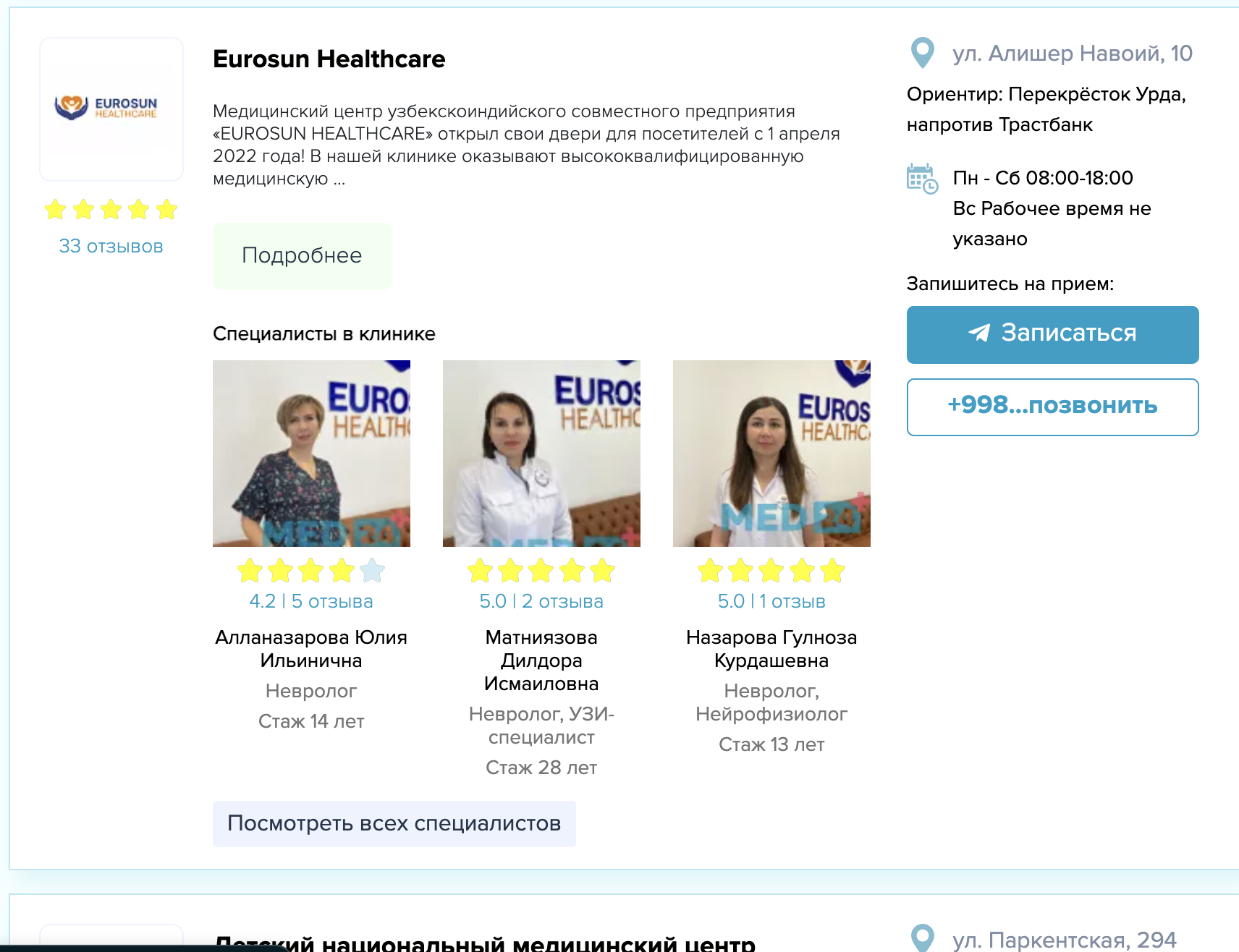Click the Стаж 28 лет text

(541, 768)
